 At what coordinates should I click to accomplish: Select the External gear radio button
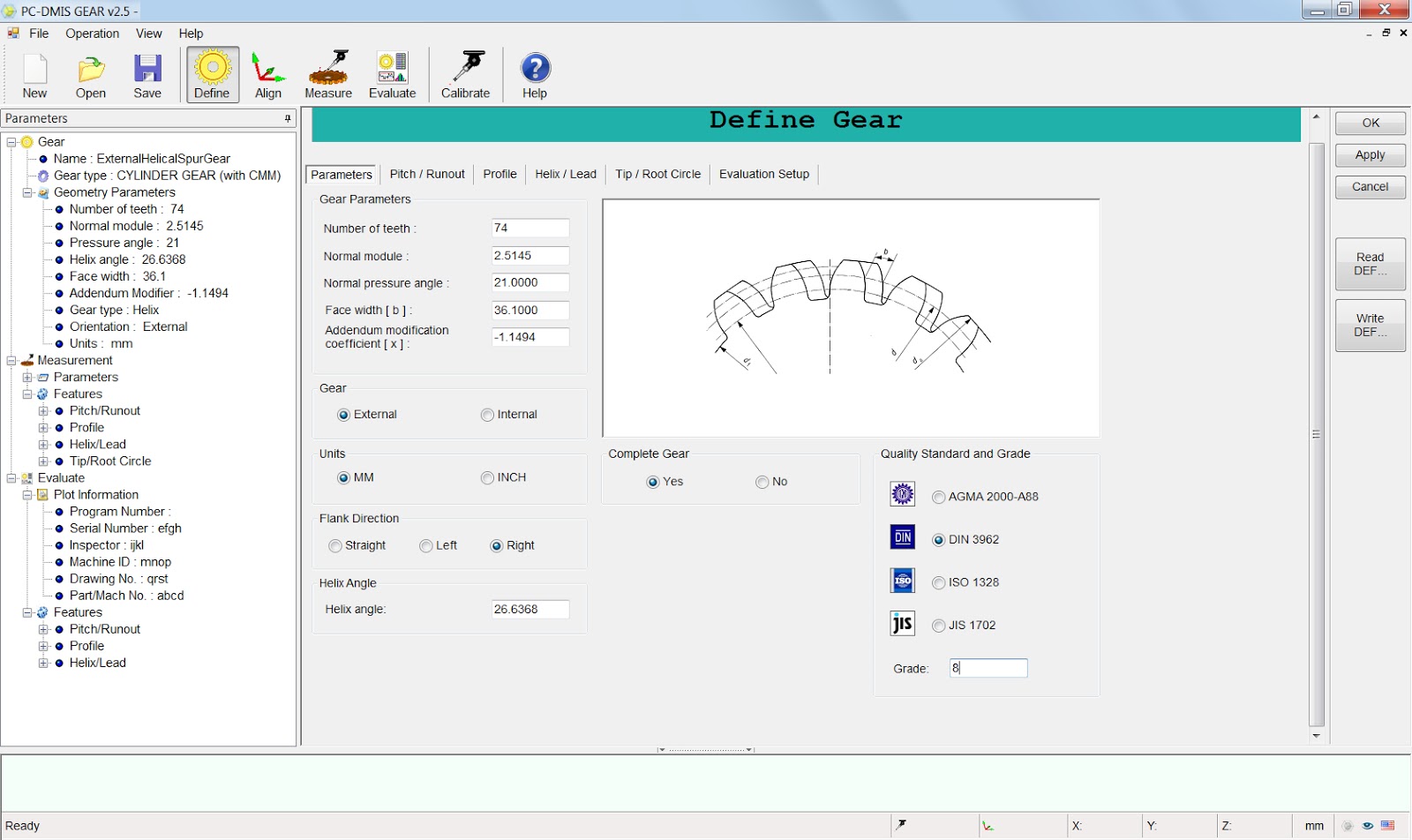click(343, 415)
